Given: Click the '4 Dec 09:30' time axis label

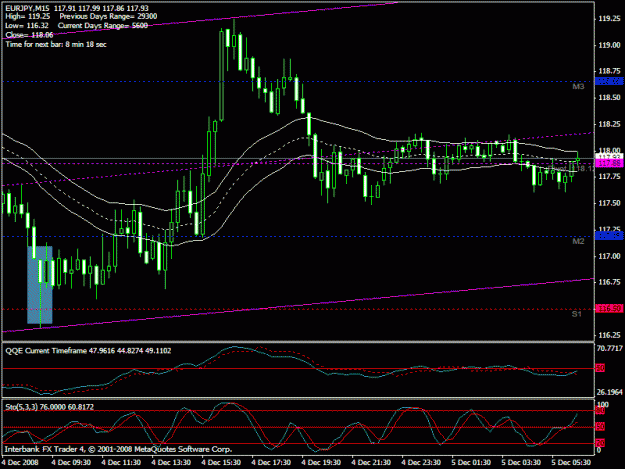Looking at the screenshot, I should coord(71,462).
